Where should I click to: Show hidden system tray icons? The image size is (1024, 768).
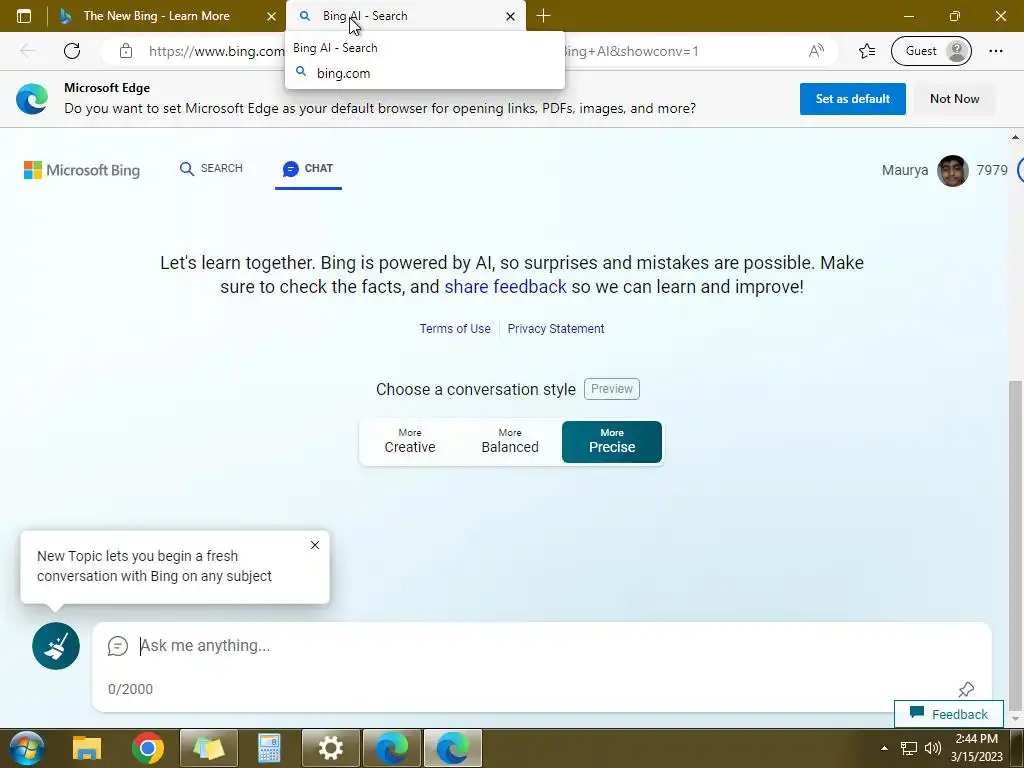884,748
